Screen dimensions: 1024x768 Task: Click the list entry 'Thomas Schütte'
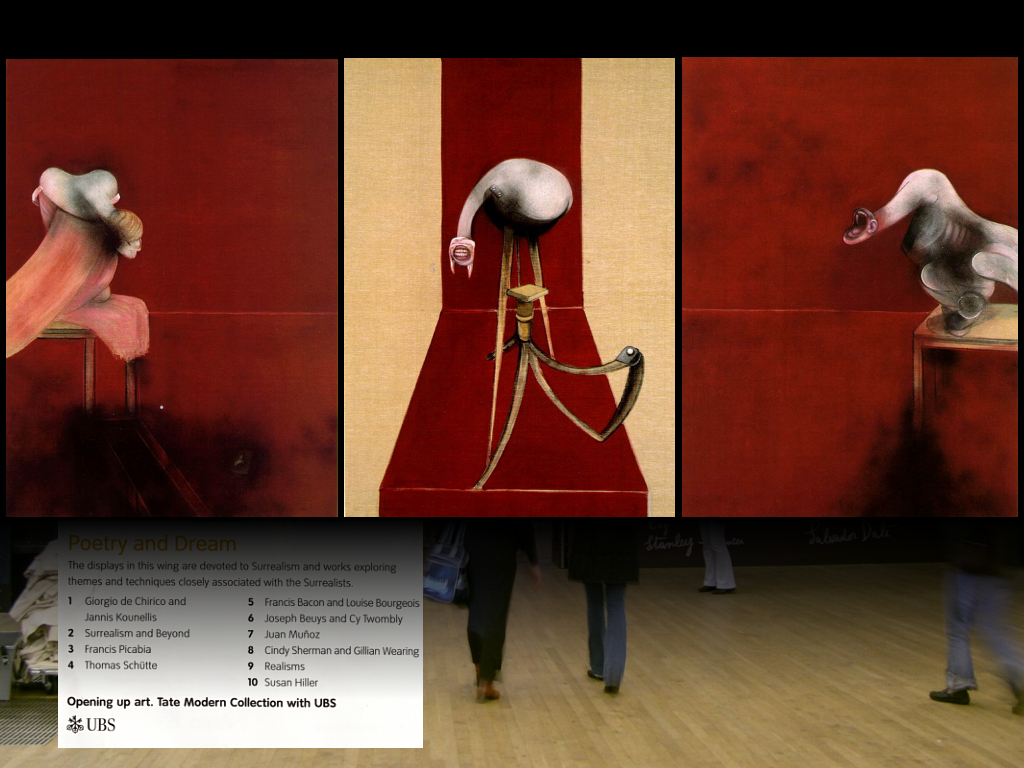pyautogui.click(x=121, y=665)
